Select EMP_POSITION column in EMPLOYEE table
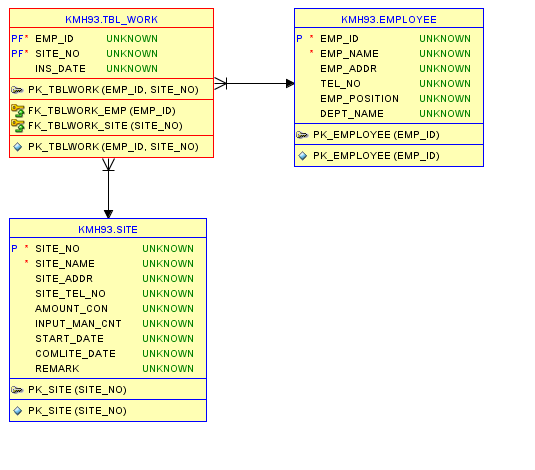Screen dimensions: 535x470 (359, 99)
